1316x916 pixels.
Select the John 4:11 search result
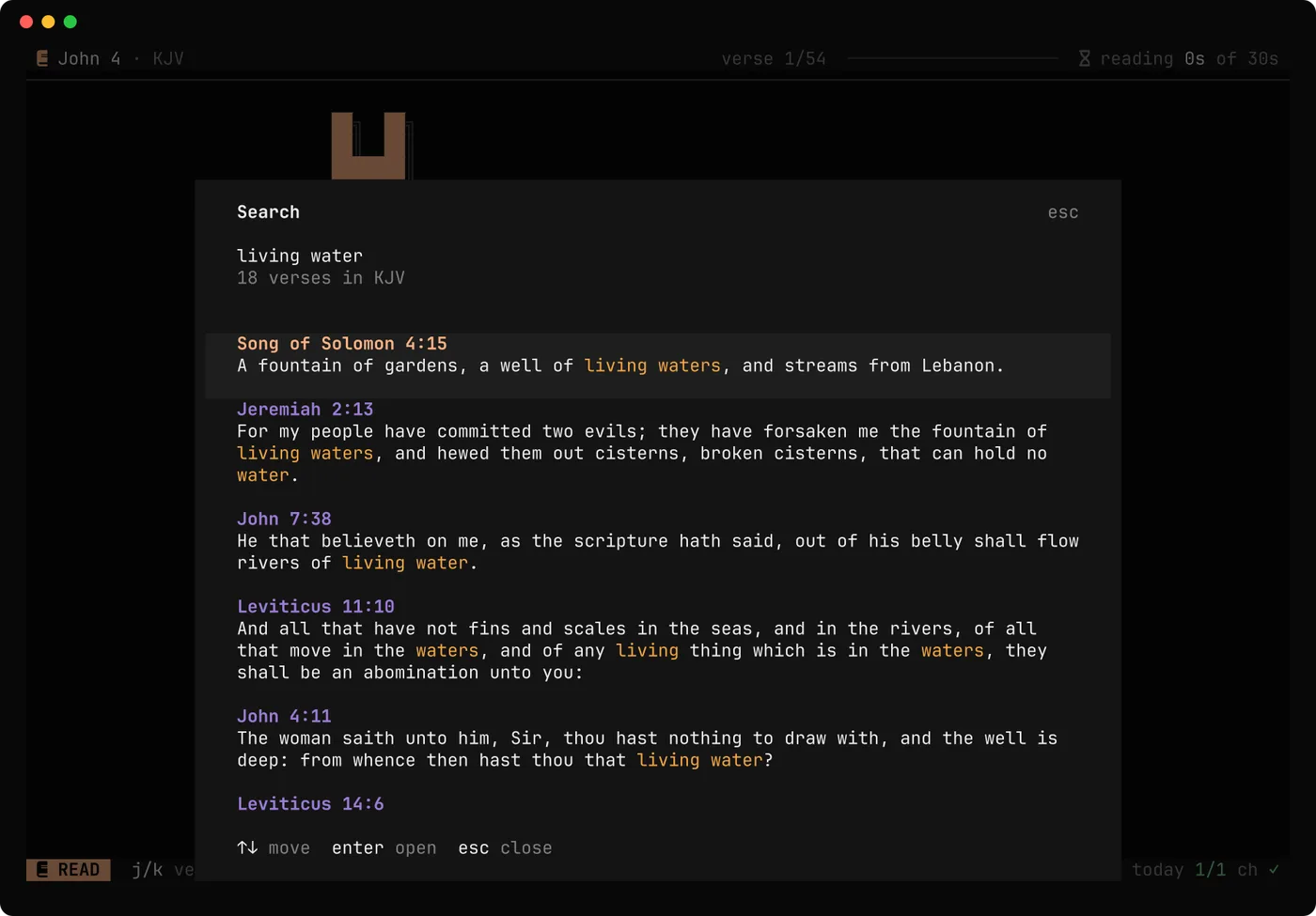click(x=657, y=738)
